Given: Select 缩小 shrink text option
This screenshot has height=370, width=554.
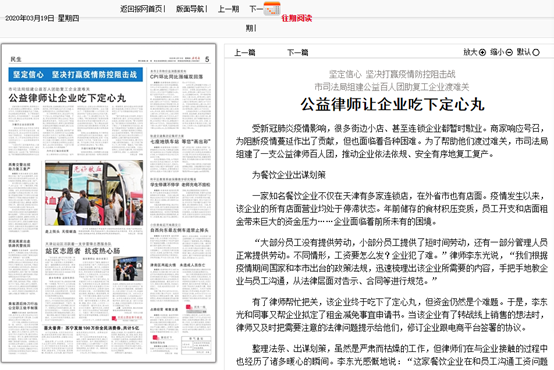Looking at the screenshot, I should [497, 52].
